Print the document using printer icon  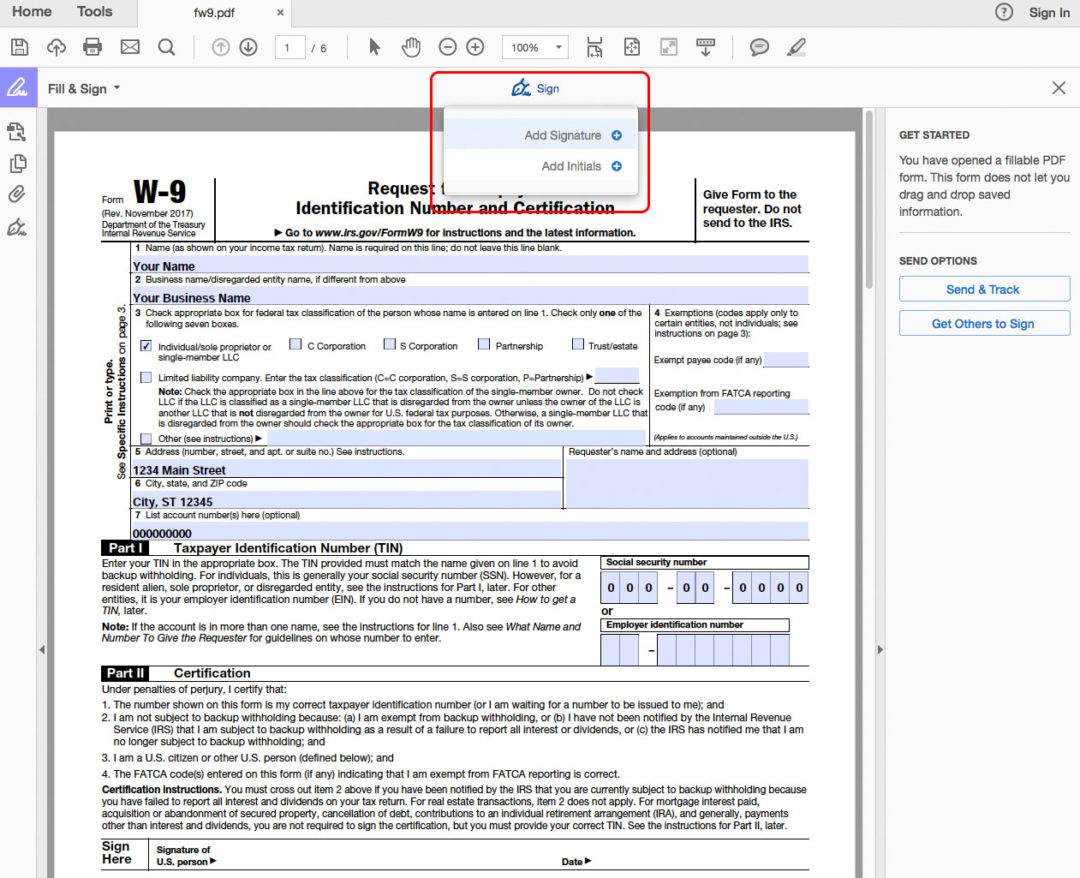92,47
